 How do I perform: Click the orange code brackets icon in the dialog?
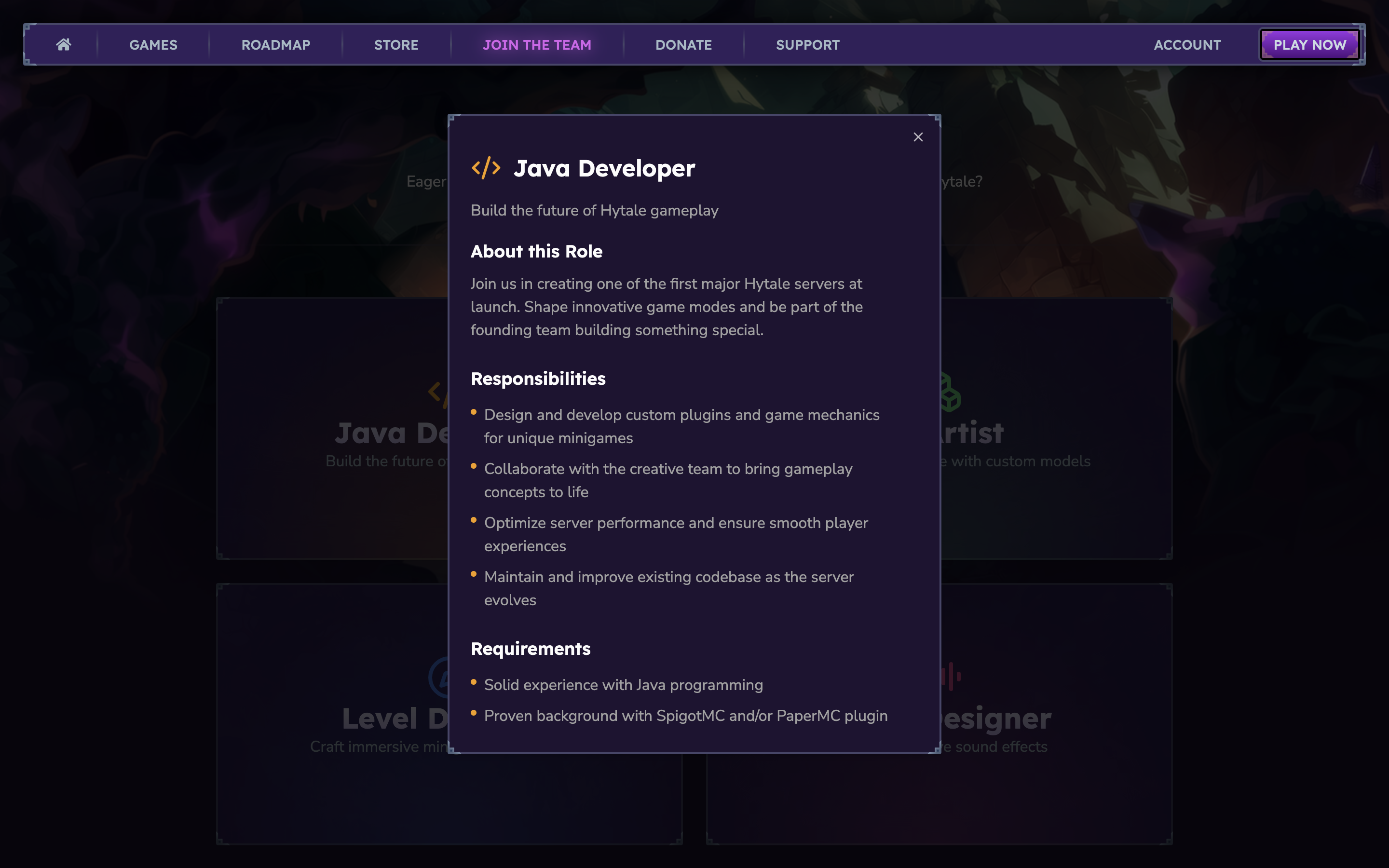coord(486,168)
